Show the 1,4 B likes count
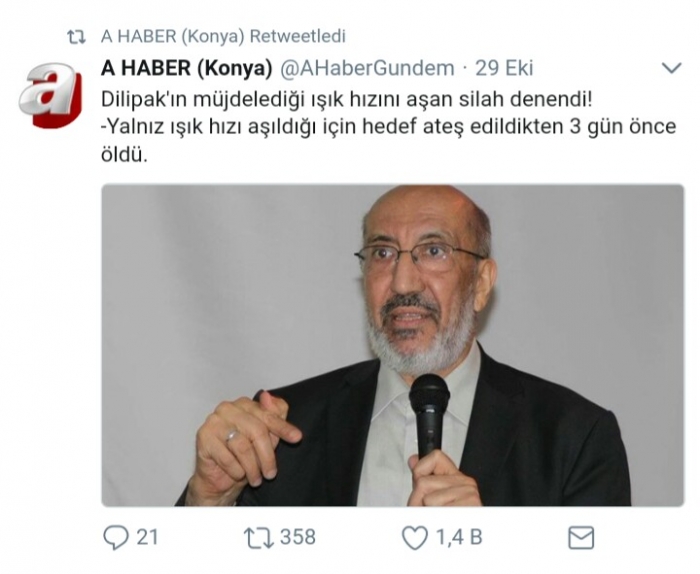 pyautogui.click(x=459, y=537)
